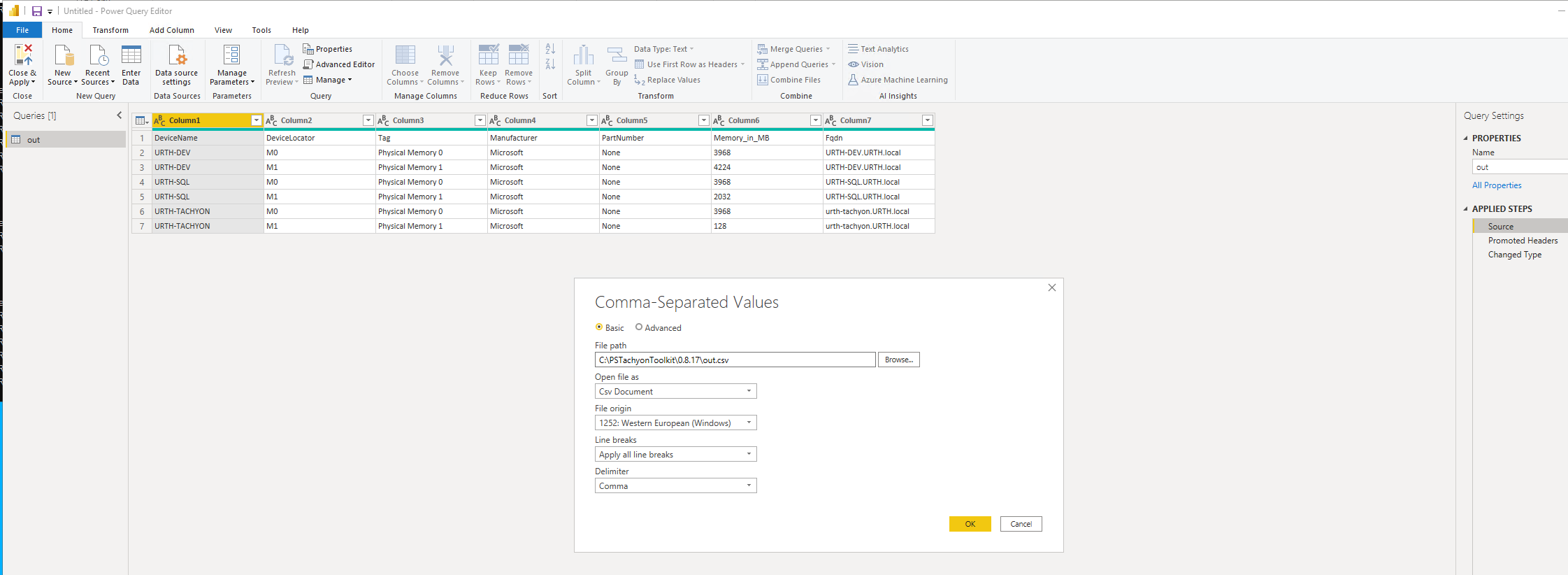Viewport: 1568px width, 575px height.
Task: Select the Column3 header
Action: pos(431,120)
